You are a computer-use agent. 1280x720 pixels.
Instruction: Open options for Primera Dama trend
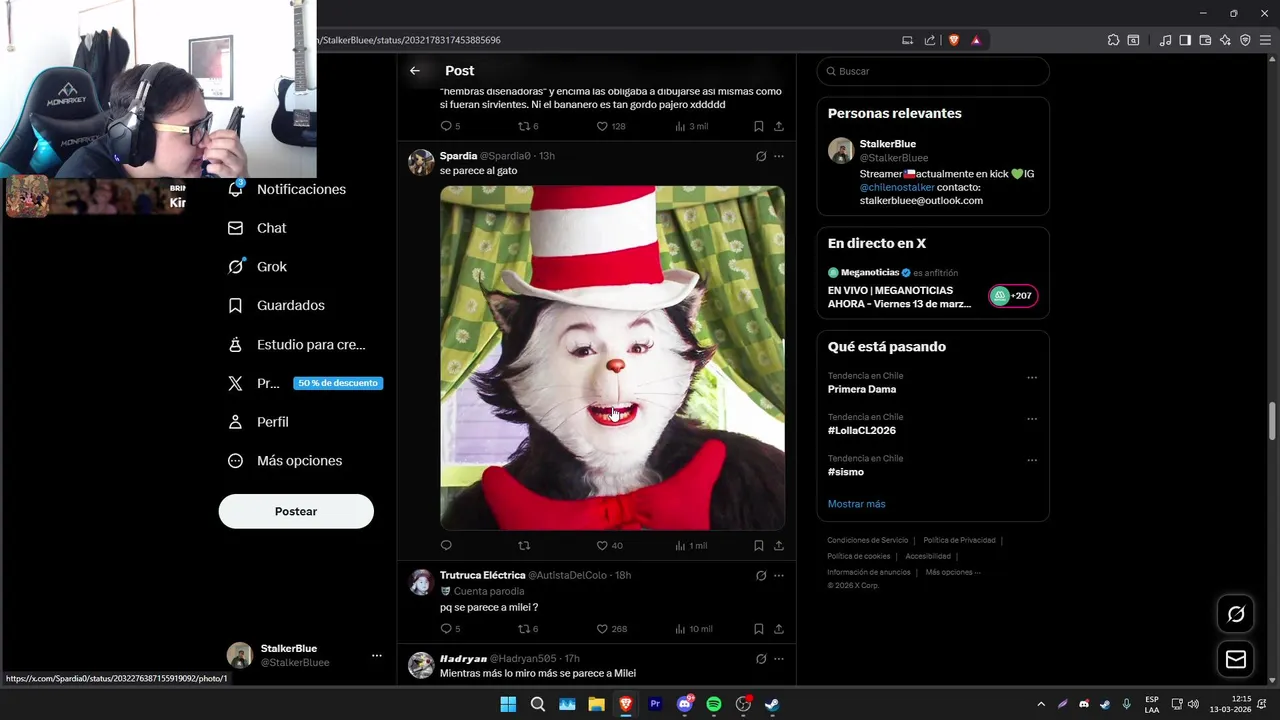tap(1032, 378)
